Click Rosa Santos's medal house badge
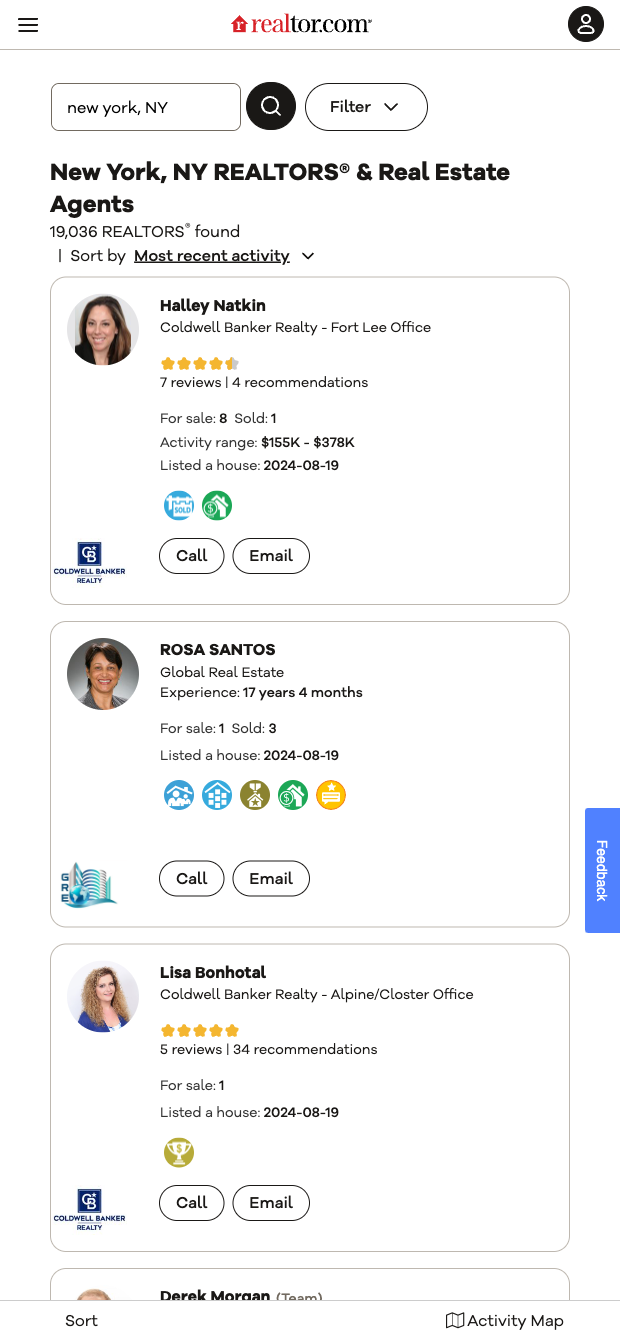 [x=255, y=795]
